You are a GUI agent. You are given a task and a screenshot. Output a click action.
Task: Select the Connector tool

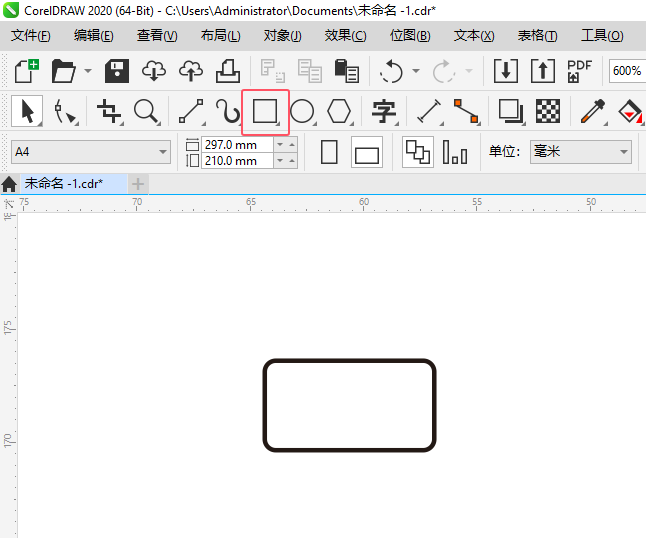(x=466, y=111)
